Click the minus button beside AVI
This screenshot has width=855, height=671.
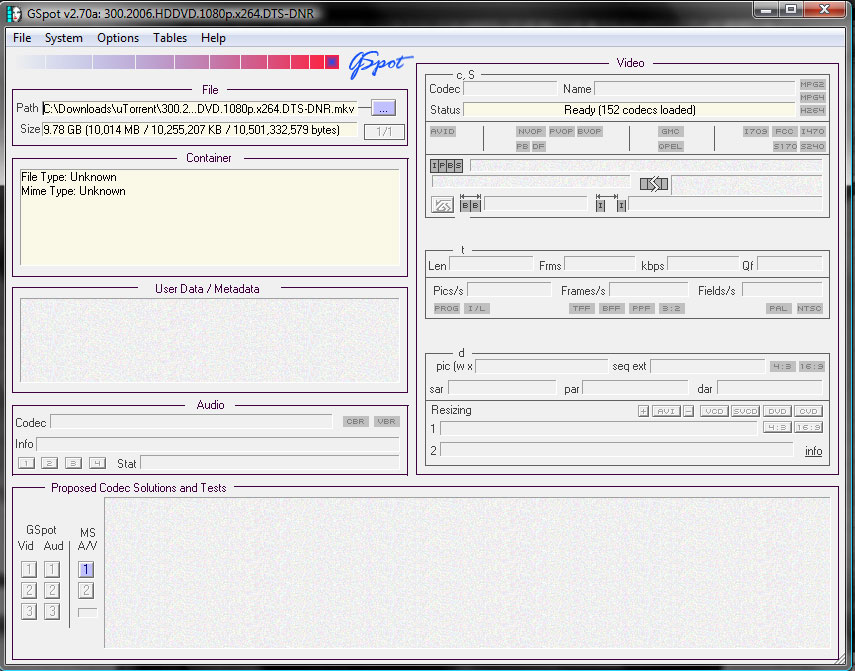coord(689,412)
